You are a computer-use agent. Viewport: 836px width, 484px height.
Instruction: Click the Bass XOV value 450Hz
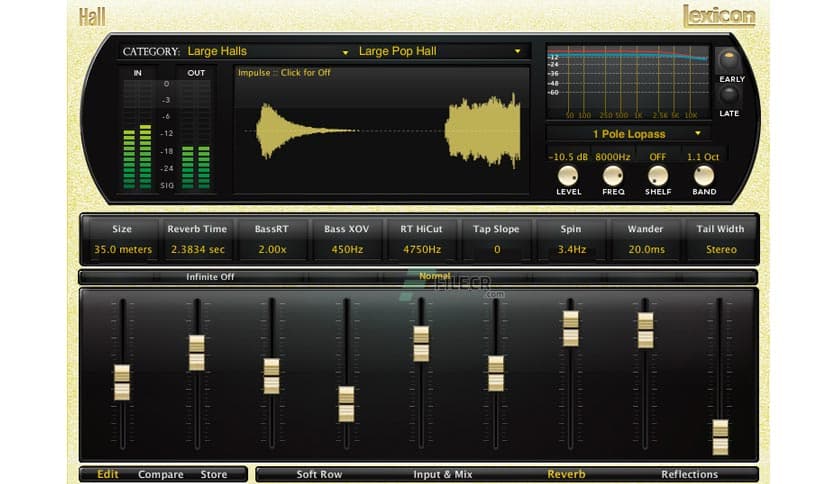[x=347, y=249]
